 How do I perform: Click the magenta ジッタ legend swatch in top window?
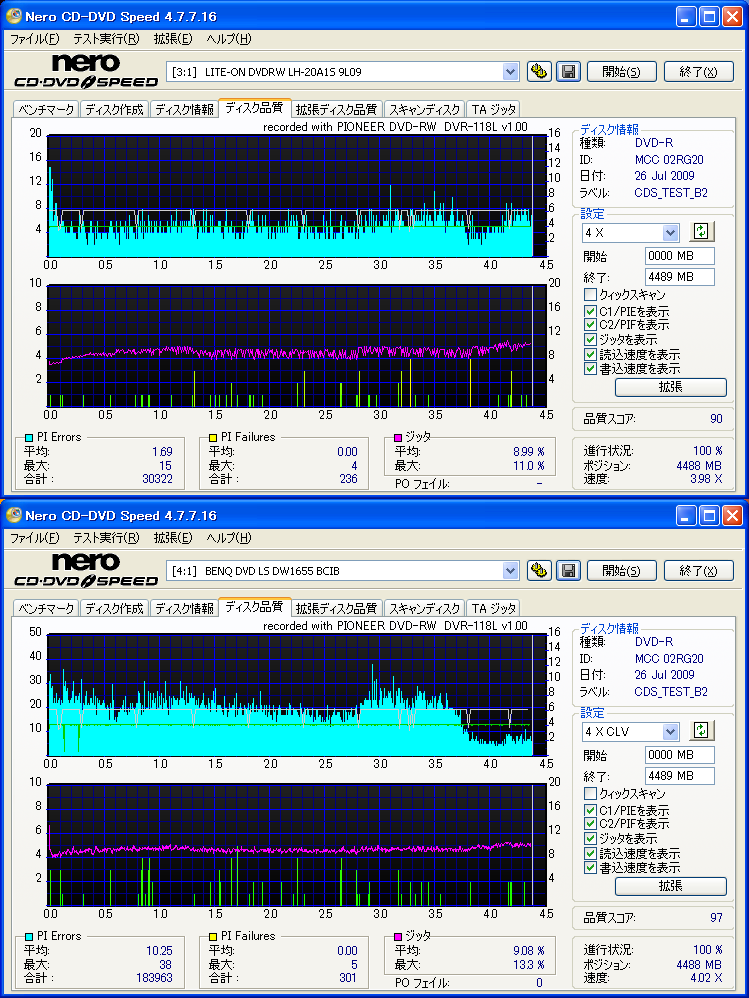click(398, 437)
